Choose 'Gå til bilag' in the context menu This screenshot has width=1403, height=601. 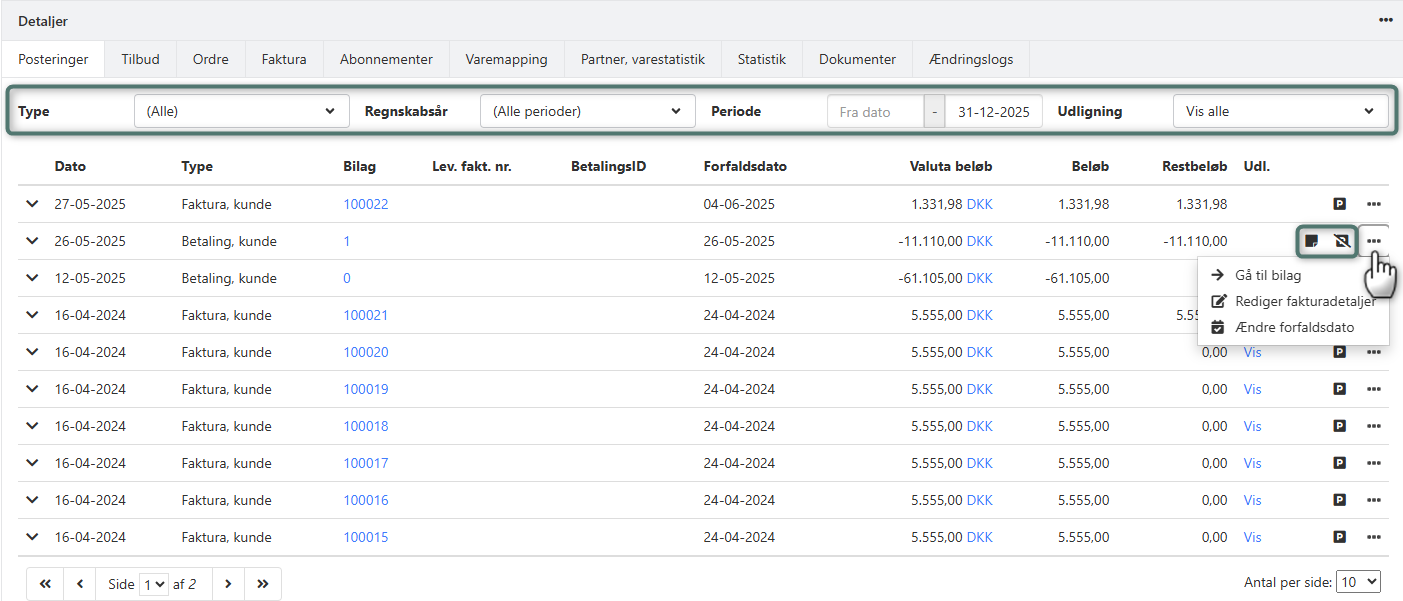tap(1268, 275)
